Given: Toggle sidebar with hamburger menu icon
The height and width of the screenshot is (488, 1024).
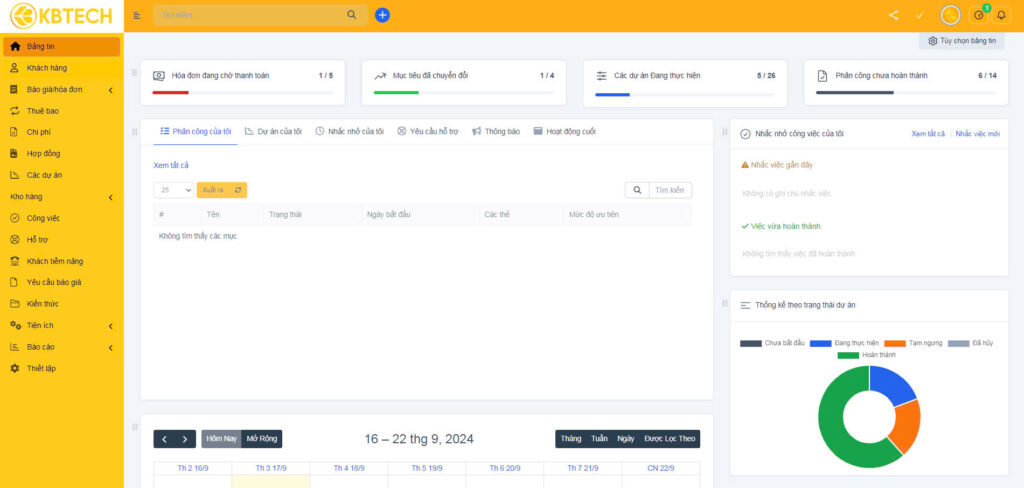Looking at the screenshot, I should 137,15.
